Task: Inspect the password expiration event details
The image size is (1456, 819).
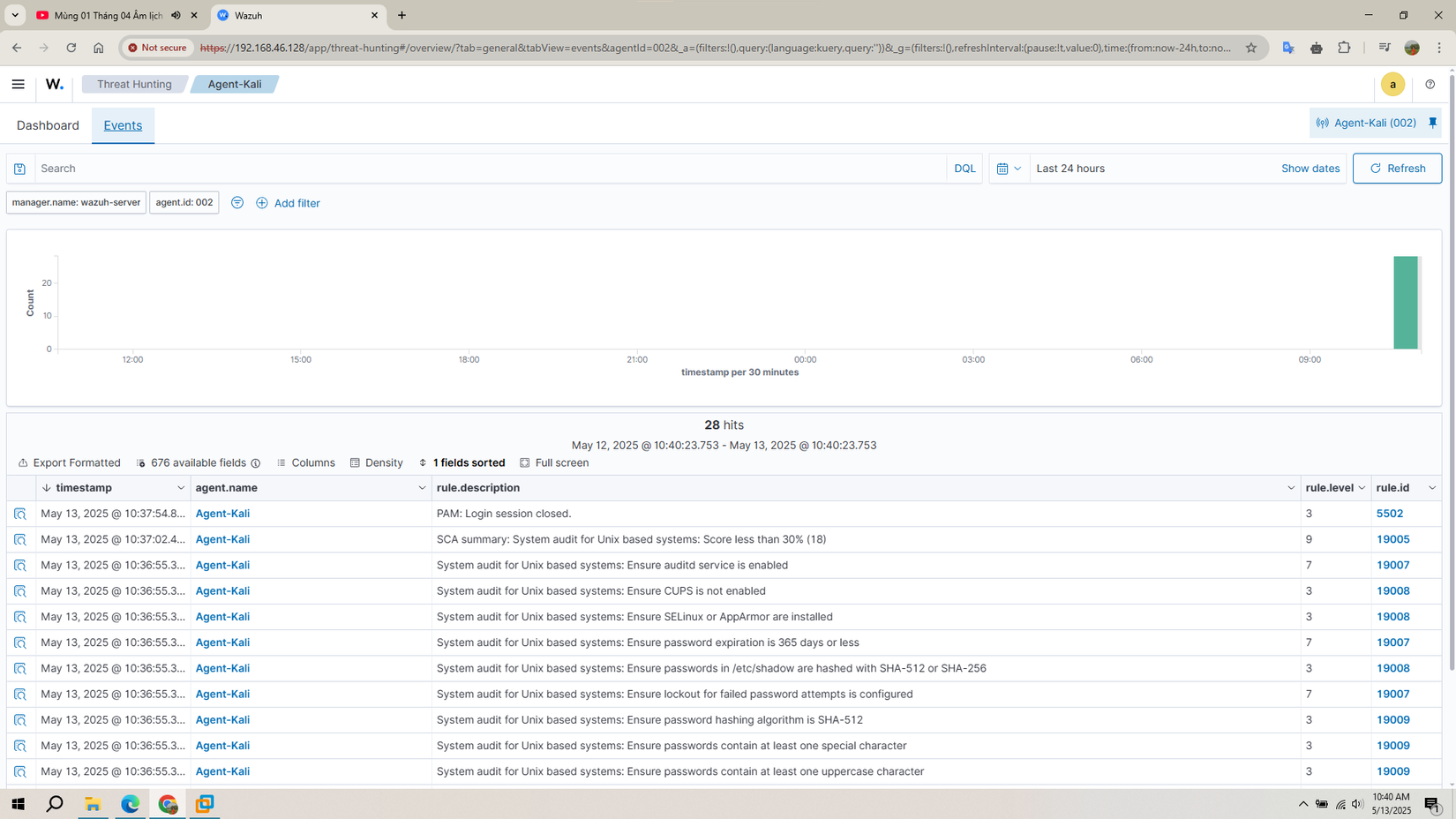Action: (20, 642)
